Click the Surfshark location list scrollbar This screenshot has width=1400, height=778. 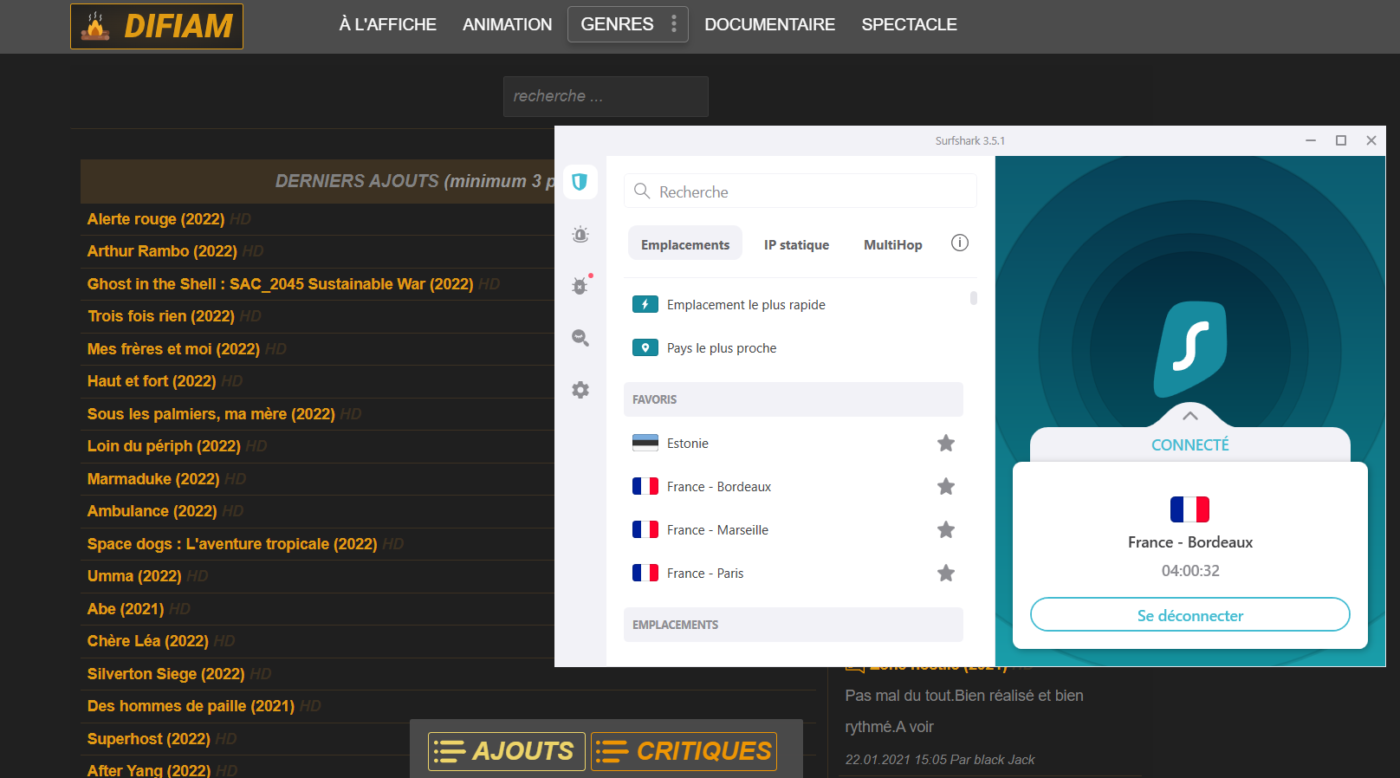pos(974,298)
